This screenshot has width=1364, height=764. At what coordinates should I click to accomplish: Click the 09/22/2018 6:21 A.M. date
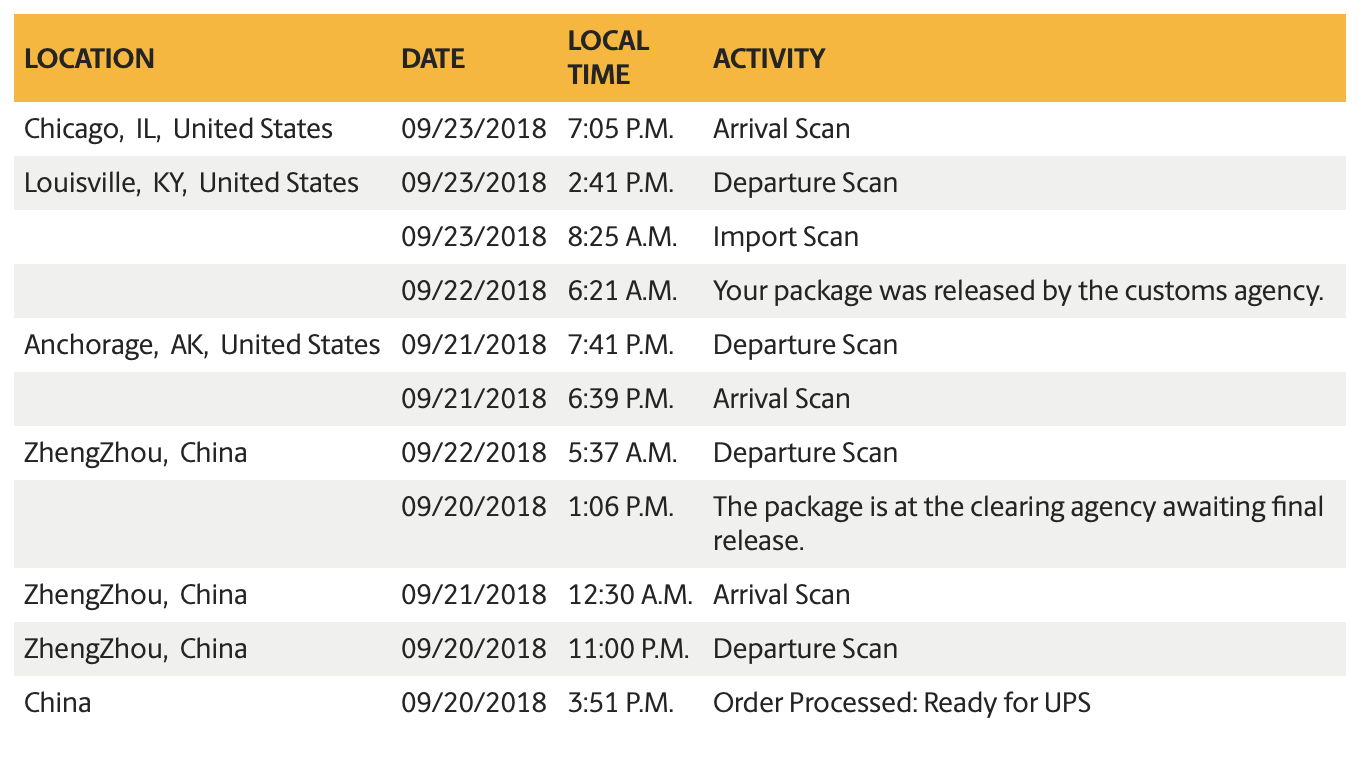pyautogui.click(x=474, y=291)
